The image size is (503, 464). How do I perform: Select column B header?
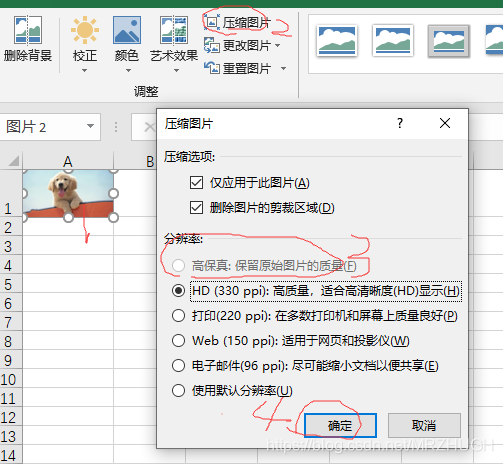[x=150, y=161]
